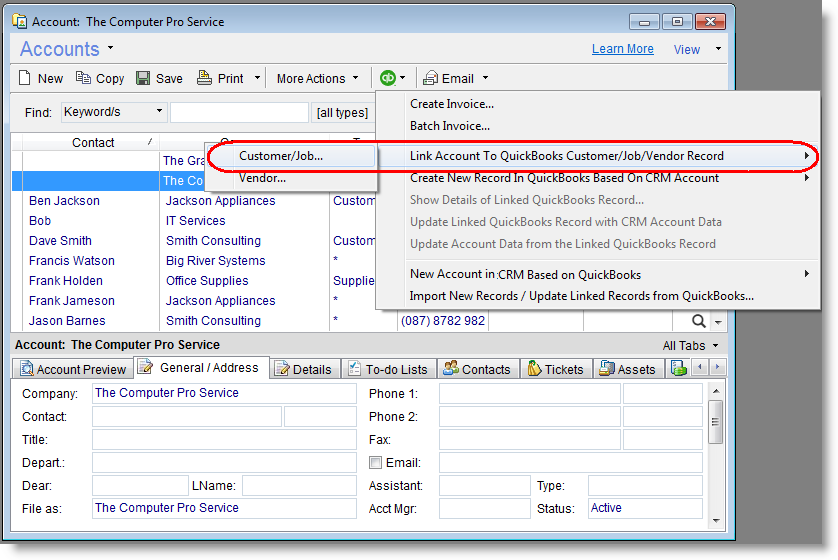Expand the More Actions dropdown
This screenshot has height=560, width=838.
click(317, 78)
